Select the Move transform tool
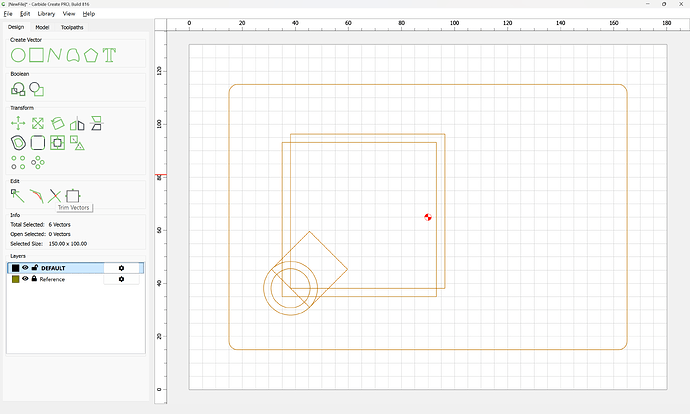 [18, 123]
